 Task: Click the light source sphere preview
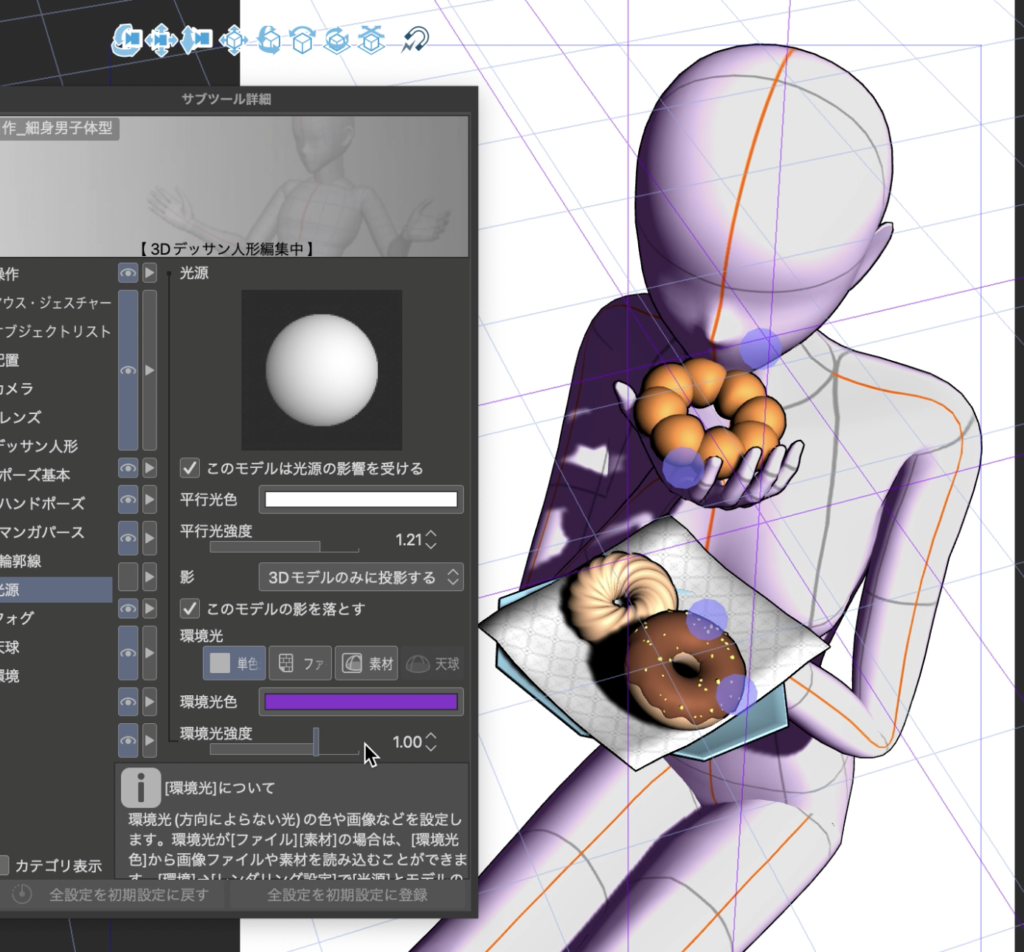321,370
